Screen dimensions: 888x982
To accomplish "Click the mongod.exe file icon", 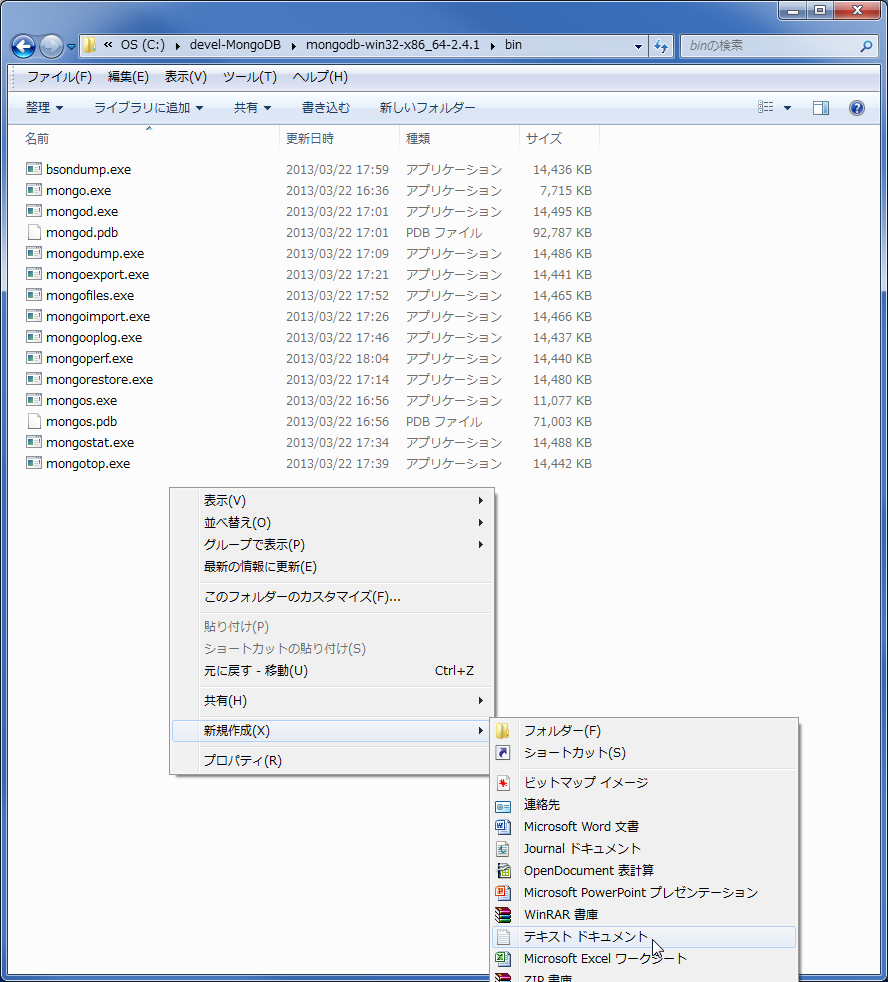I will pyautogui.click(x=34, y=211).
